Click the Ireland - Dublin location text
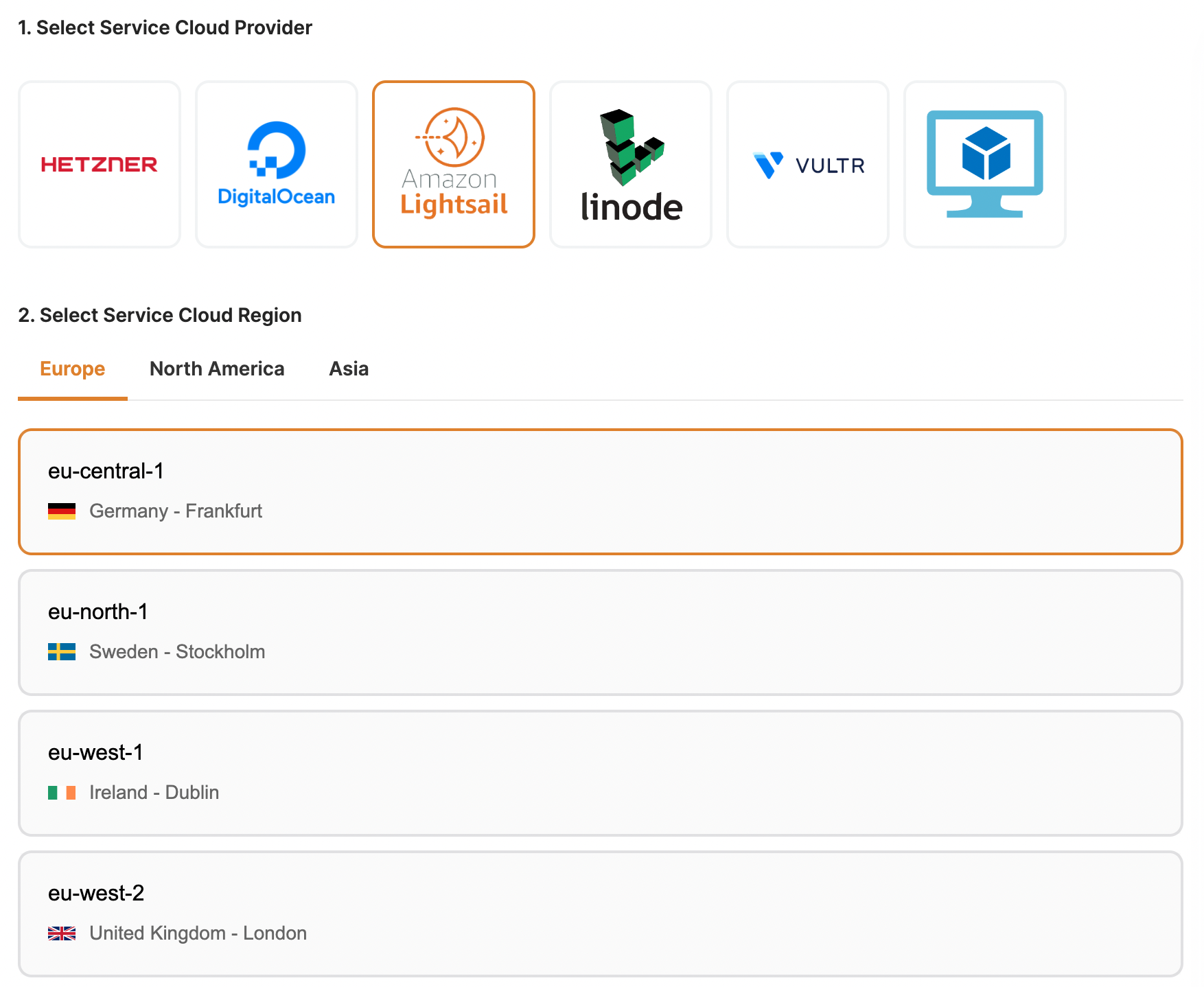This screenshot has height=987, width=1204. click(x=154, y=793)
